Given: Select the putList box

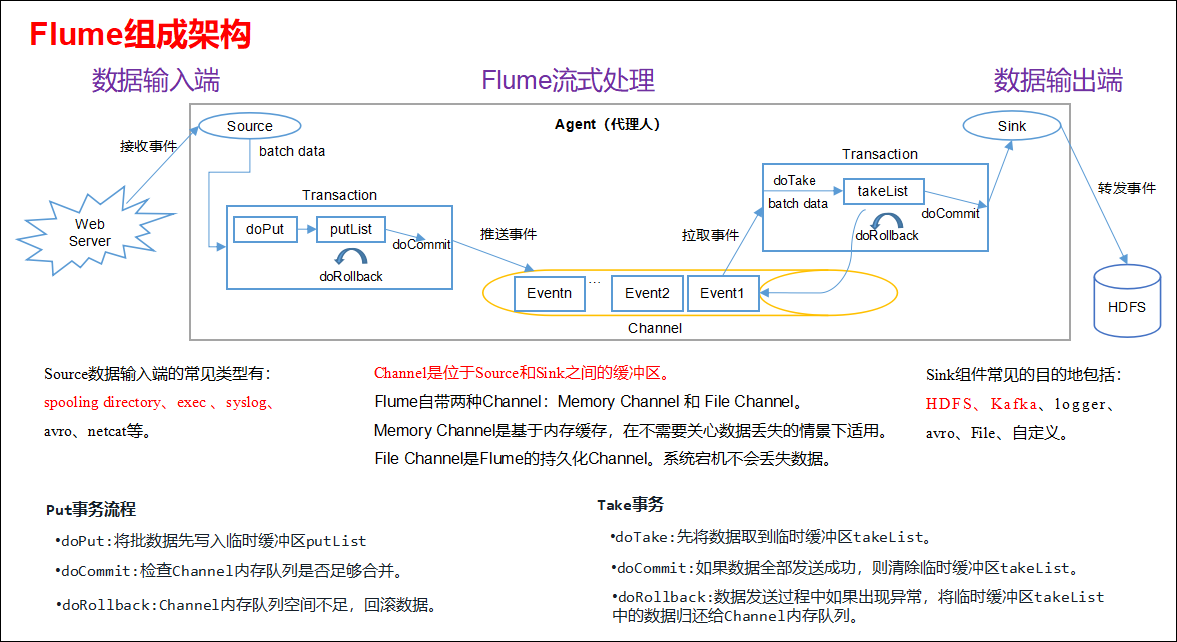Looking at the screenshot, I should coord(350,230).
